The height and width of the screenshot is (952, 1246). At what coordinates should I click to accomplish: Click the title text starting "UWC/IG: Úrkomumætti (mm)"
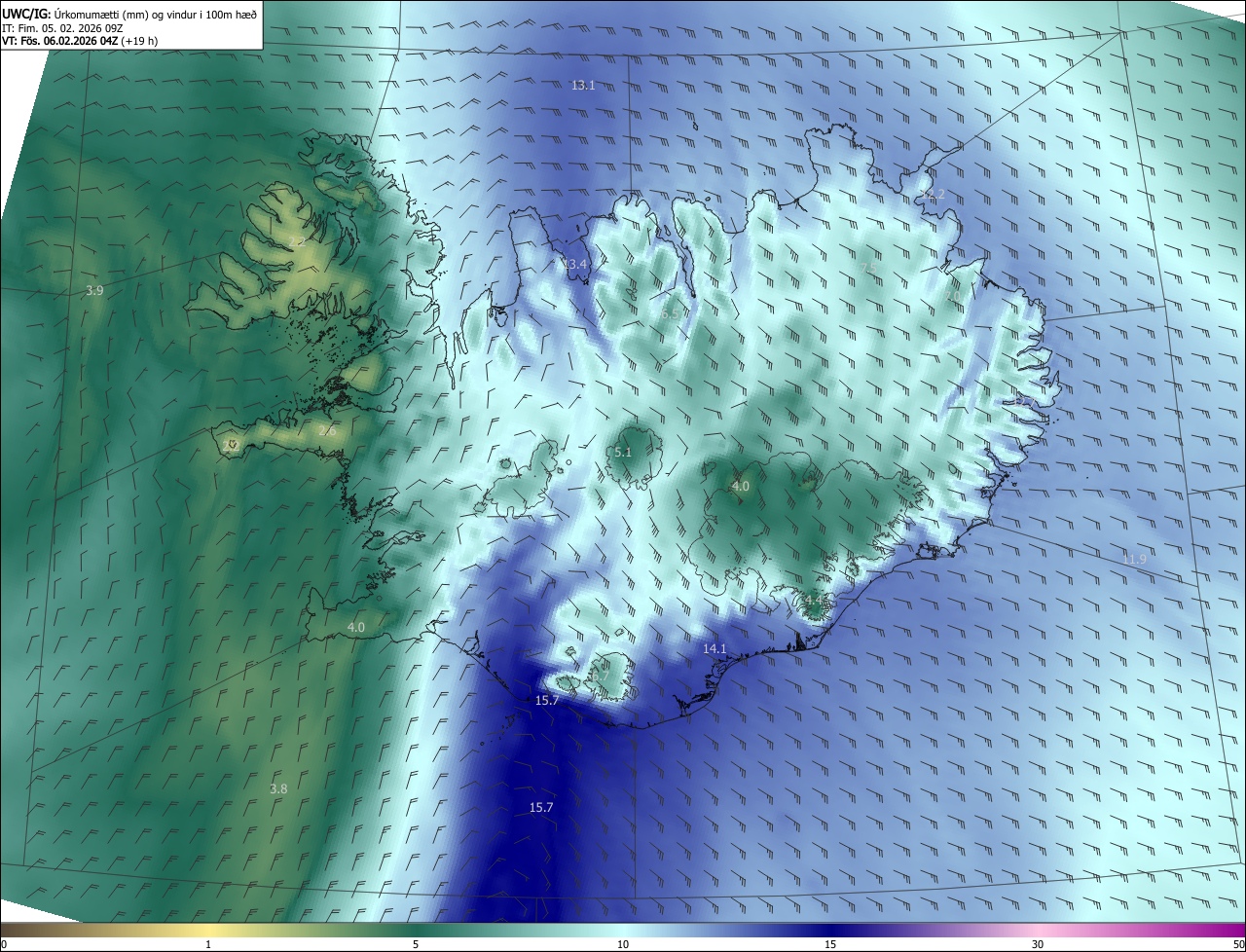click(x=129, y=14)
